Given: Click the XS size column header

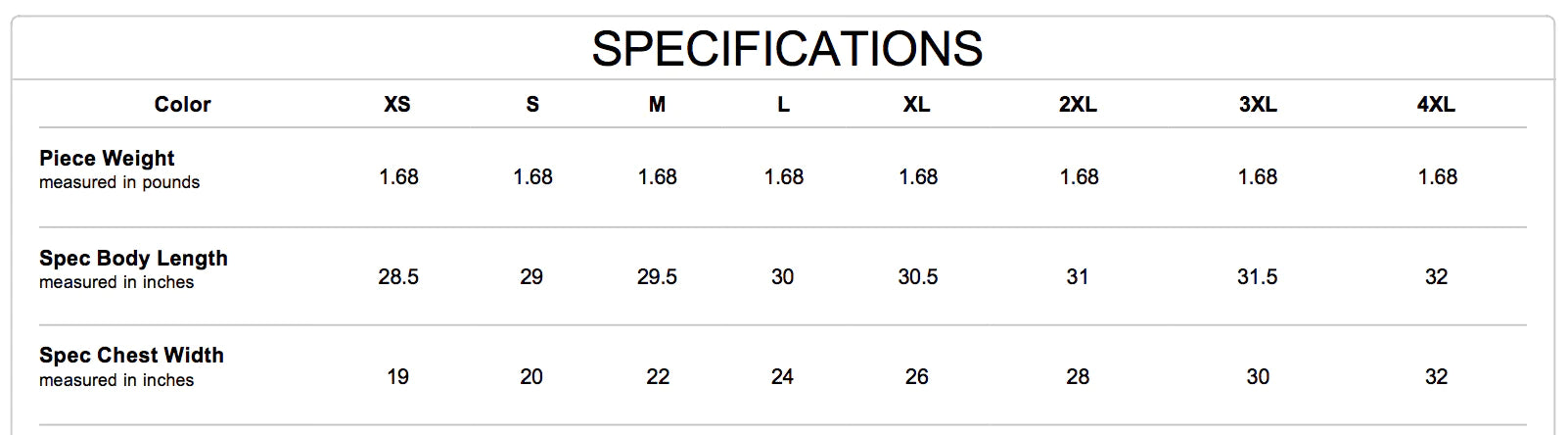Looking at the screenshot, I should (397, 105).
